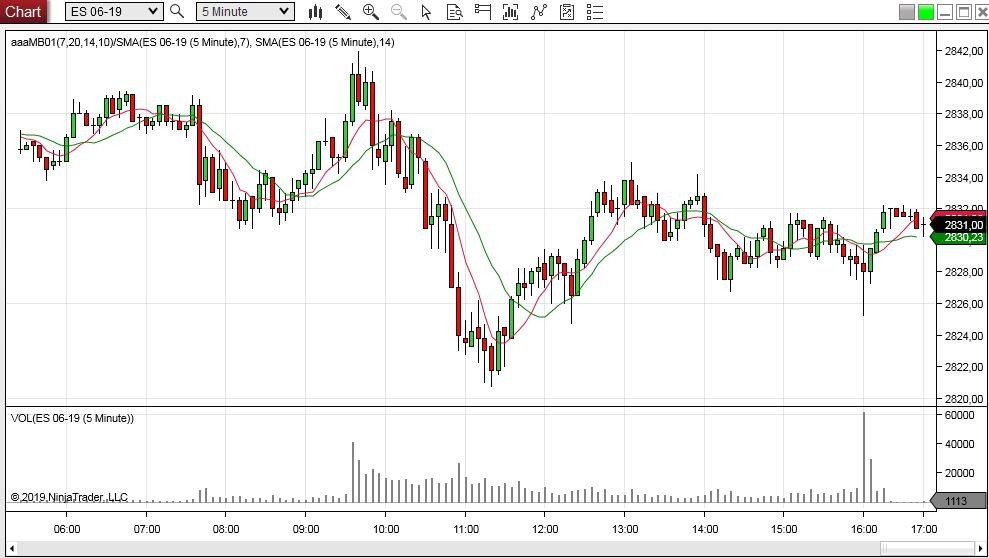Click the zoom out magnifier icon
The width and height of the screenshot is (989, 558).
coord(399,11)
